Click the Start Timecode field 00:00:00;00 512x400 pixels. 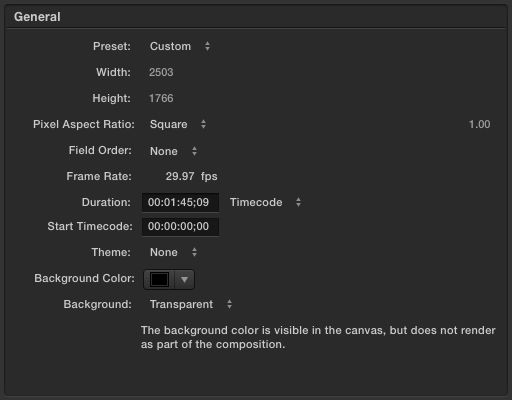[x=180, y=227]
